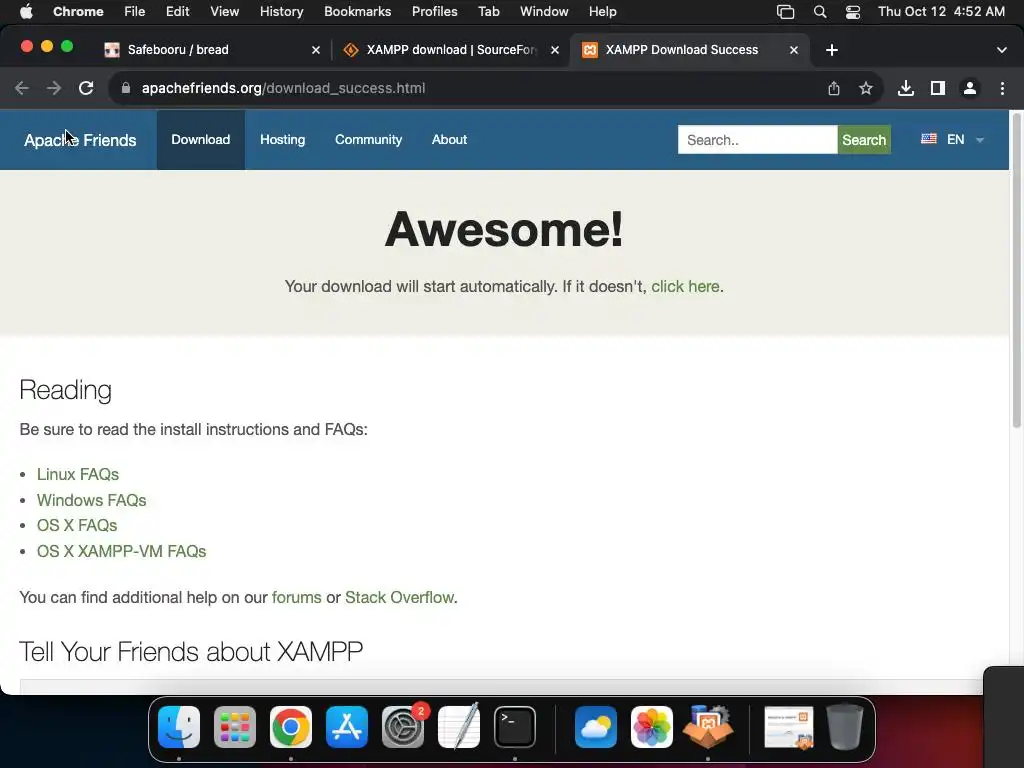1024x768 pixels.
Task: Open Chrome three-dot menu
Action: [1002, 88]
